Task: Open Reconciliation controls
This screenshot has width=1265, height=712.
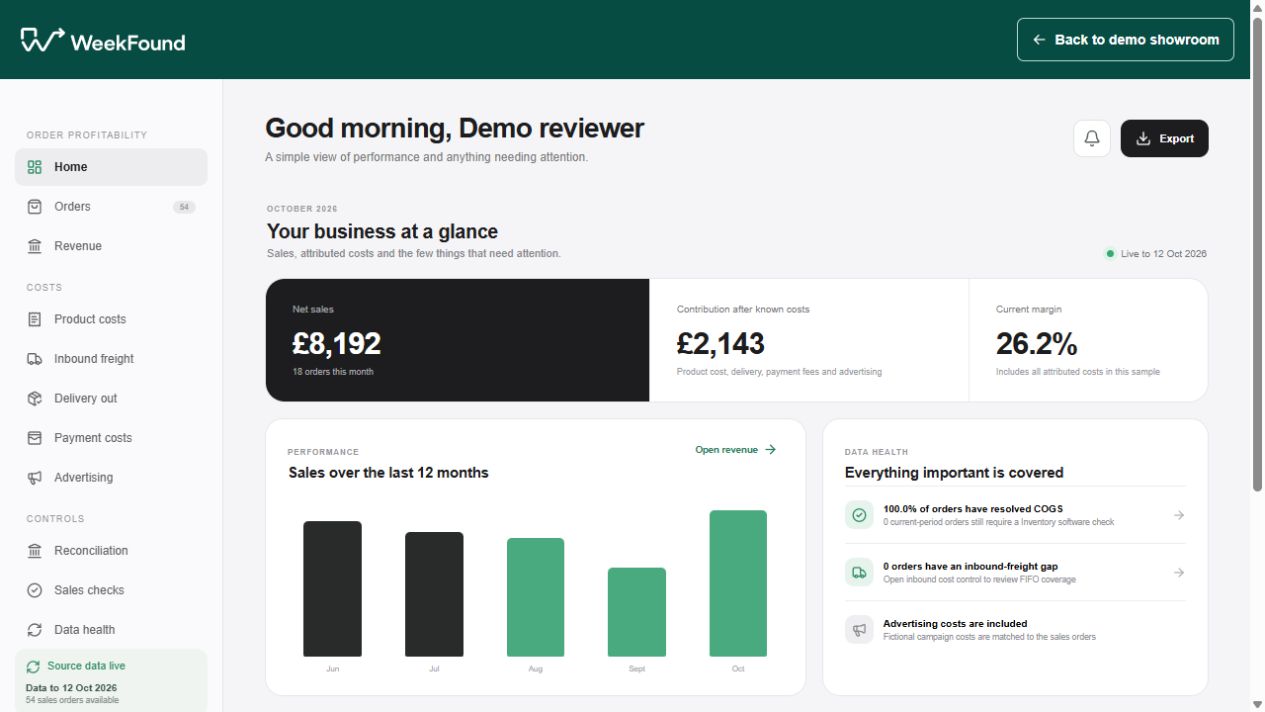Action: (111, 551)
